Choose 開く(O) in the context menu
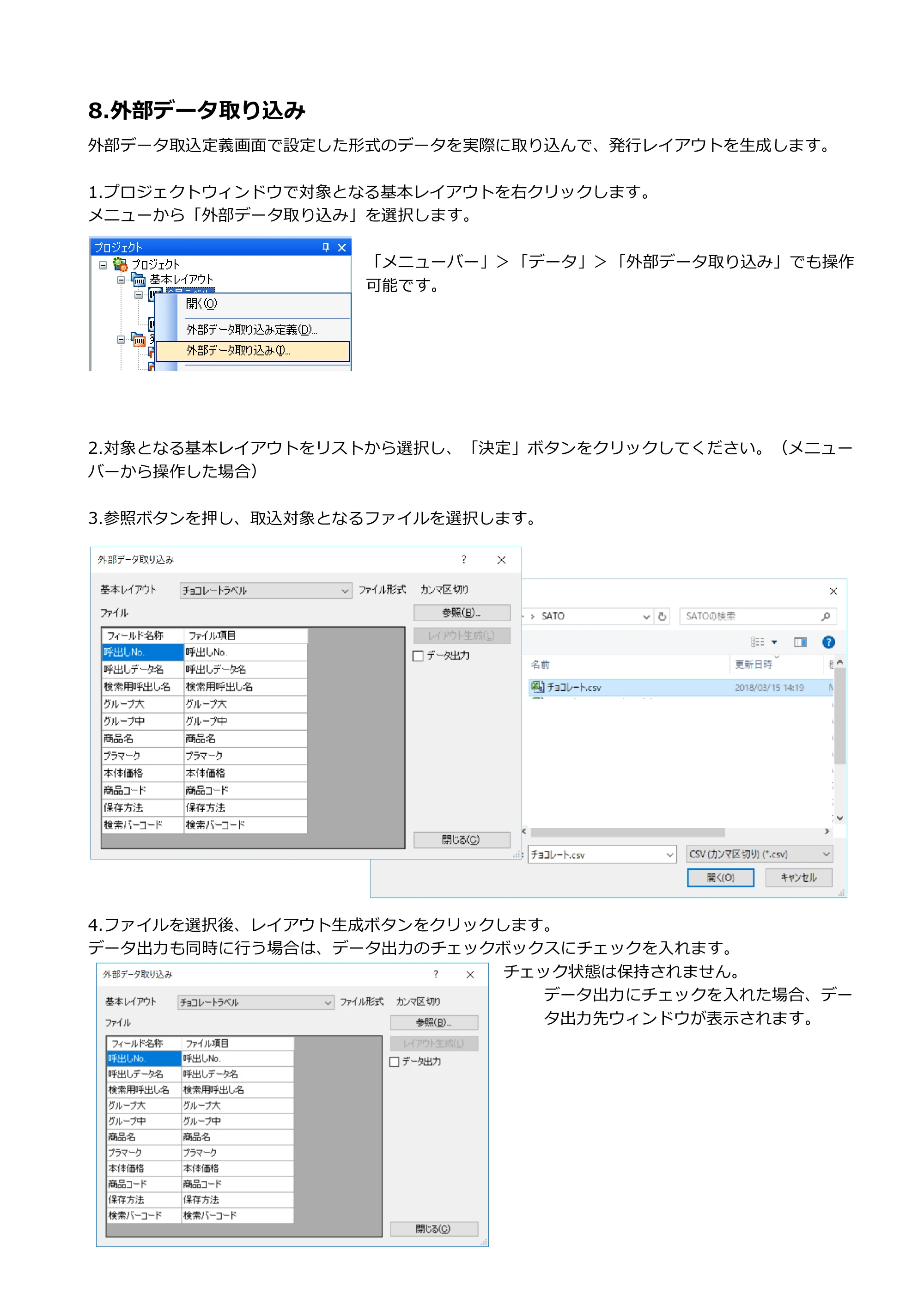This screenshot has height=1307, width=924. [202, 303]
